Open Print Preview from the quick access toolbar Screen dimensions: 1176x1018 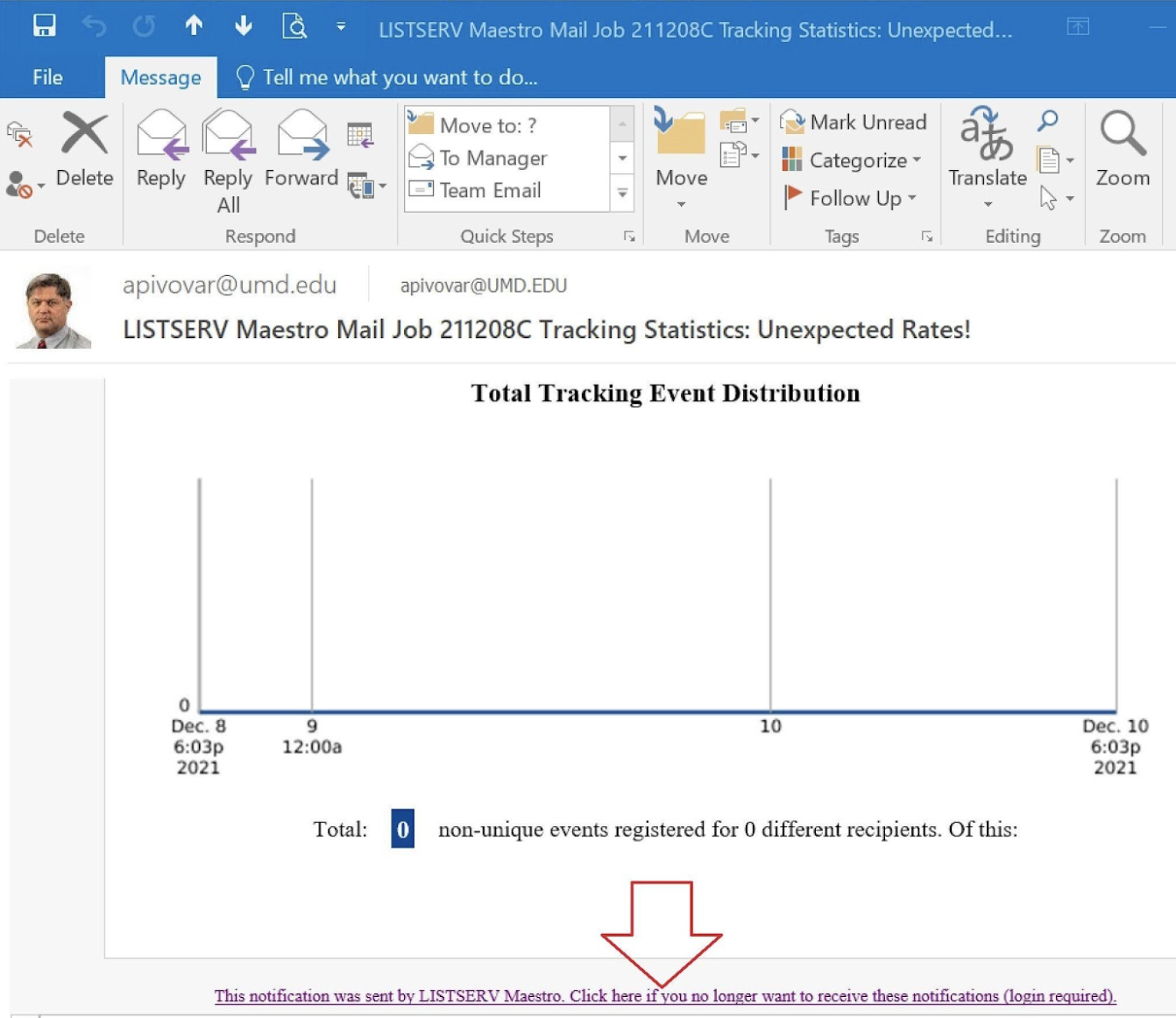294,26
